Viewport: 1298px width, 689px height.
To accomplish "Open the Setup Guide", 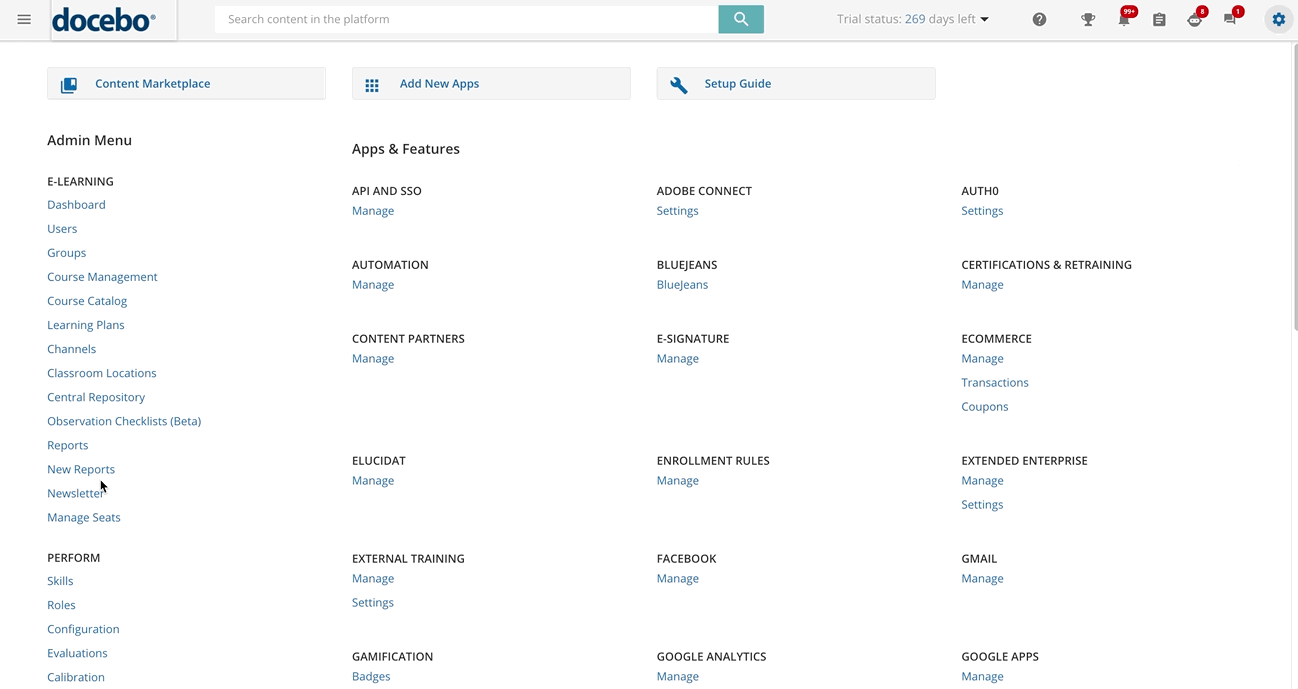I will (796, 84).
